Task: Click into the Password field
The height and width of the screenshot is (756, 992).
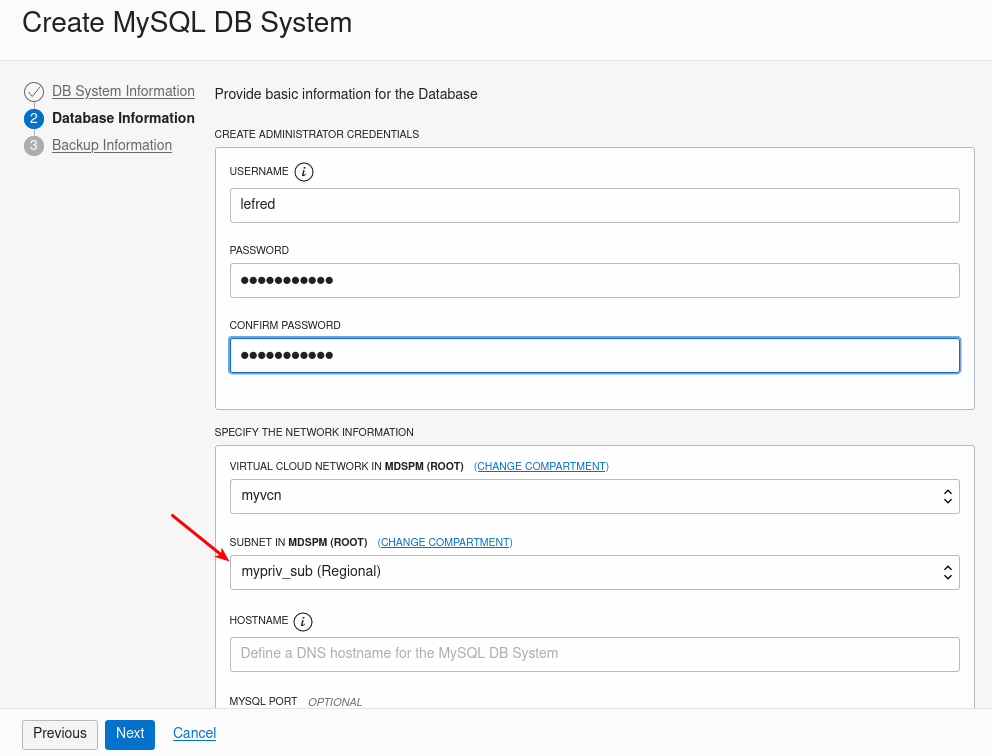Action: point(595,280)
